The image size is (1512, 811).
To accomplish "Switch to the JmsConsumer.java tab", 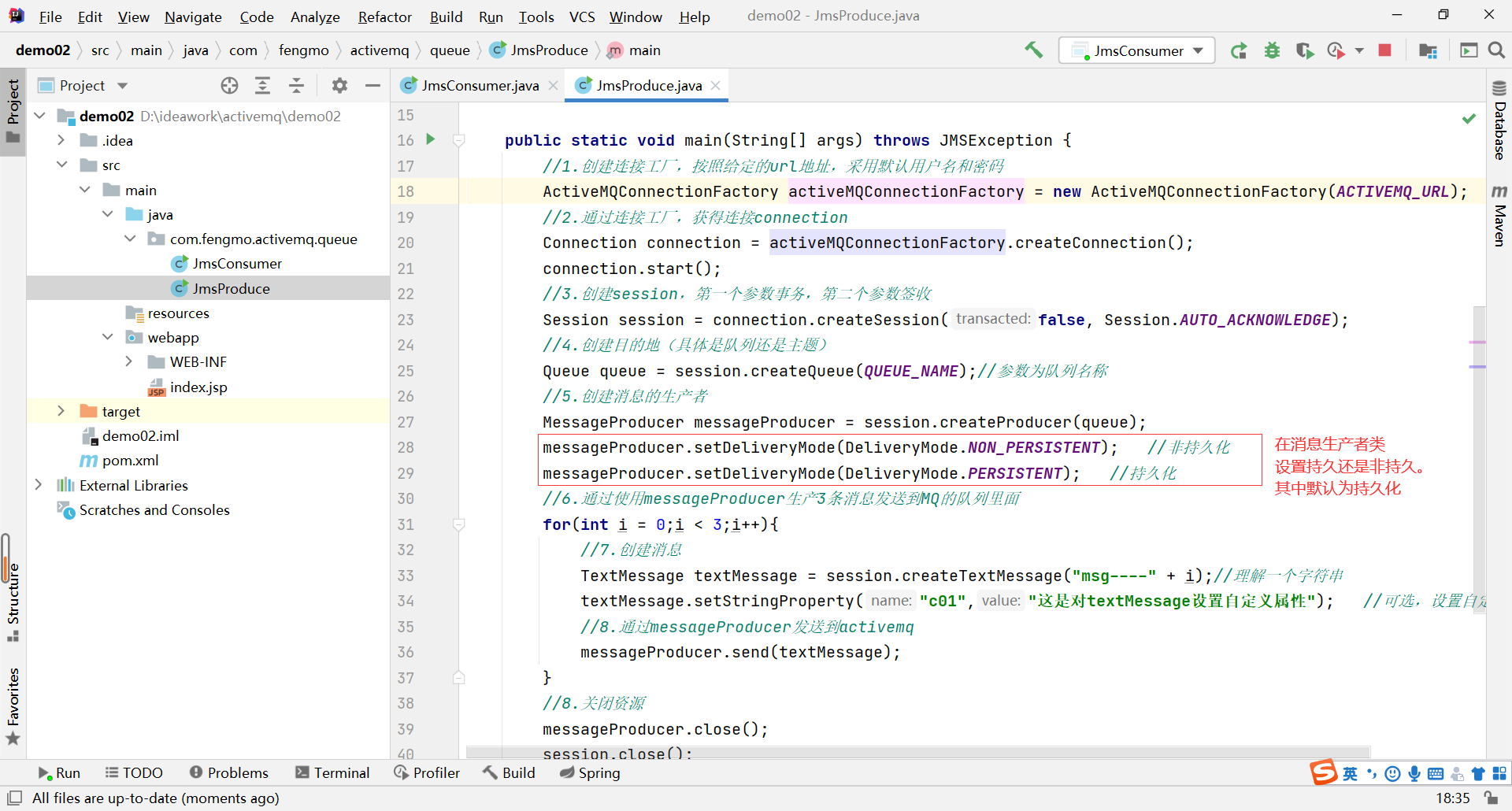I will (x=480, y=86).
